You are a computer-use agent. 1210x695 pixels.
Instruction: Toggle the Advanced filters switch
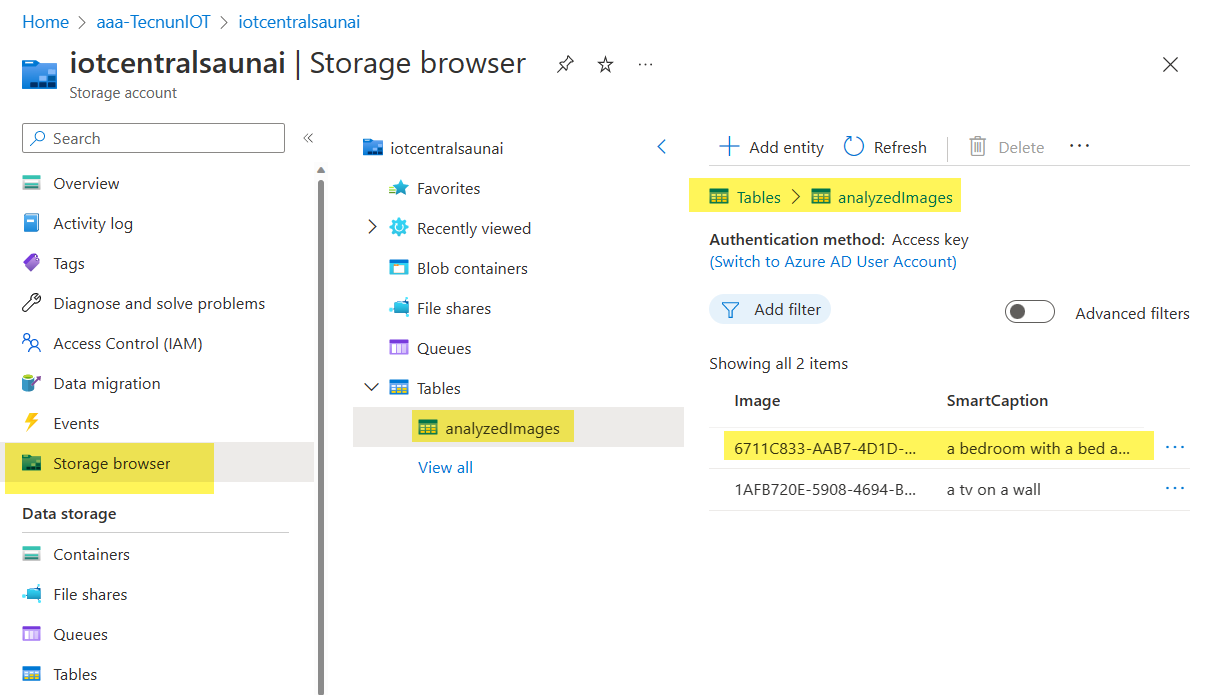coord(1029,312)
